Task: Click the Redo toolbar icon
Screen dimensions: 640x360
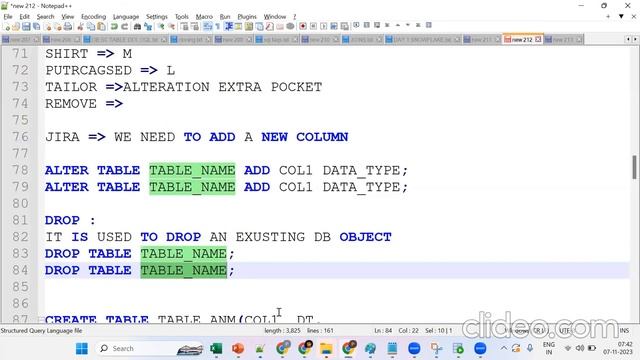Action: pyautogui.click(x=124, y=27)
